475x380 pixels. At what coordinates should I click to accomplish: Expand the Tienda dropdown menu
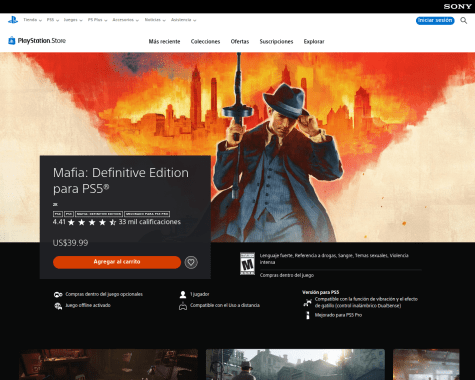(x=33, y=20)
